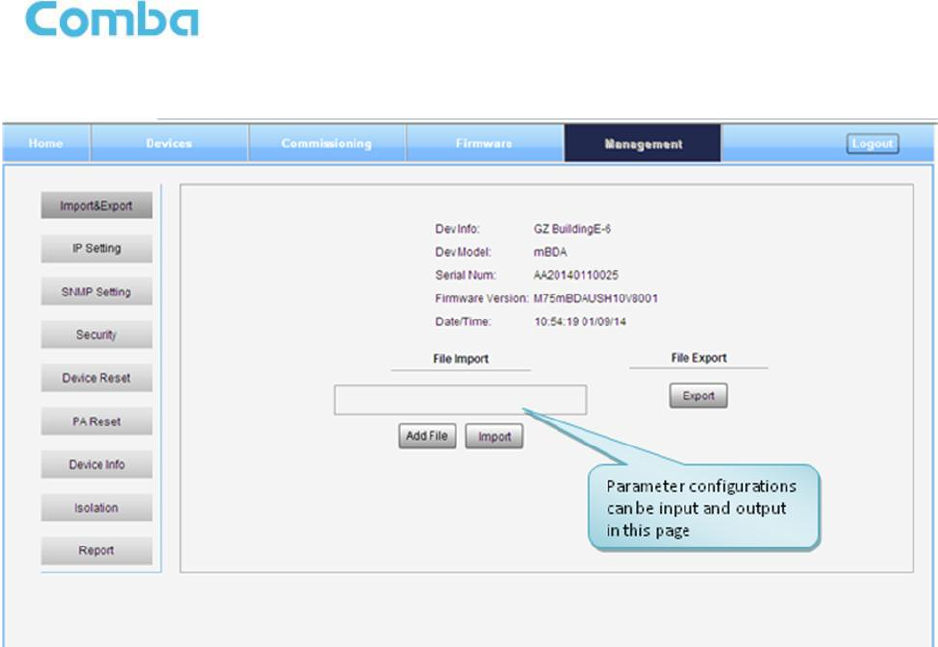Image resolution: width=938 pixels, height=647 pixels.
Task: Click the File Import heading
Action: 461,359
